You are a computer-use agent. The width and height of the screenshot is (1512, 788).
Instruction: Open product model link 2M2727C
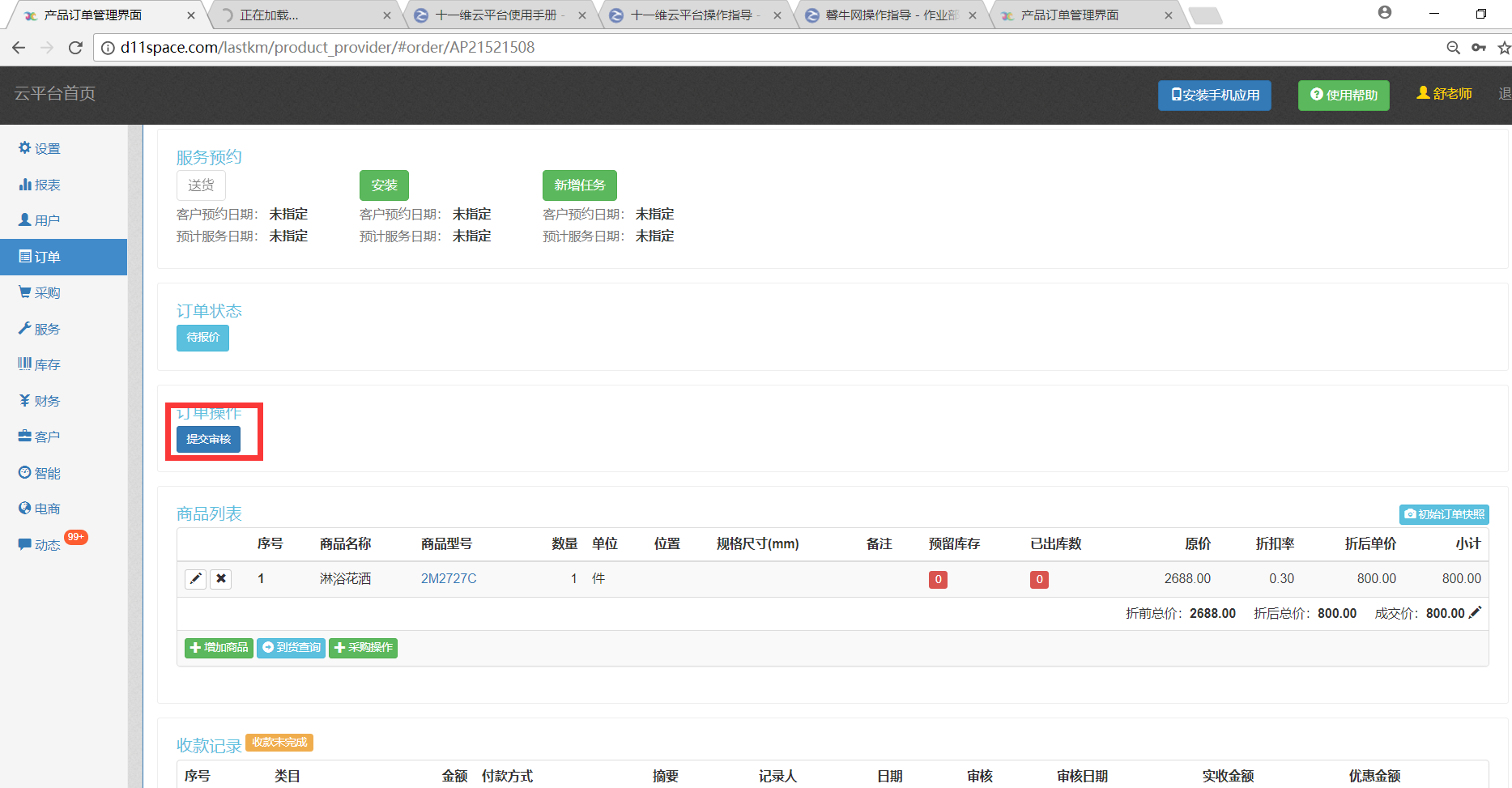(449, 579)
